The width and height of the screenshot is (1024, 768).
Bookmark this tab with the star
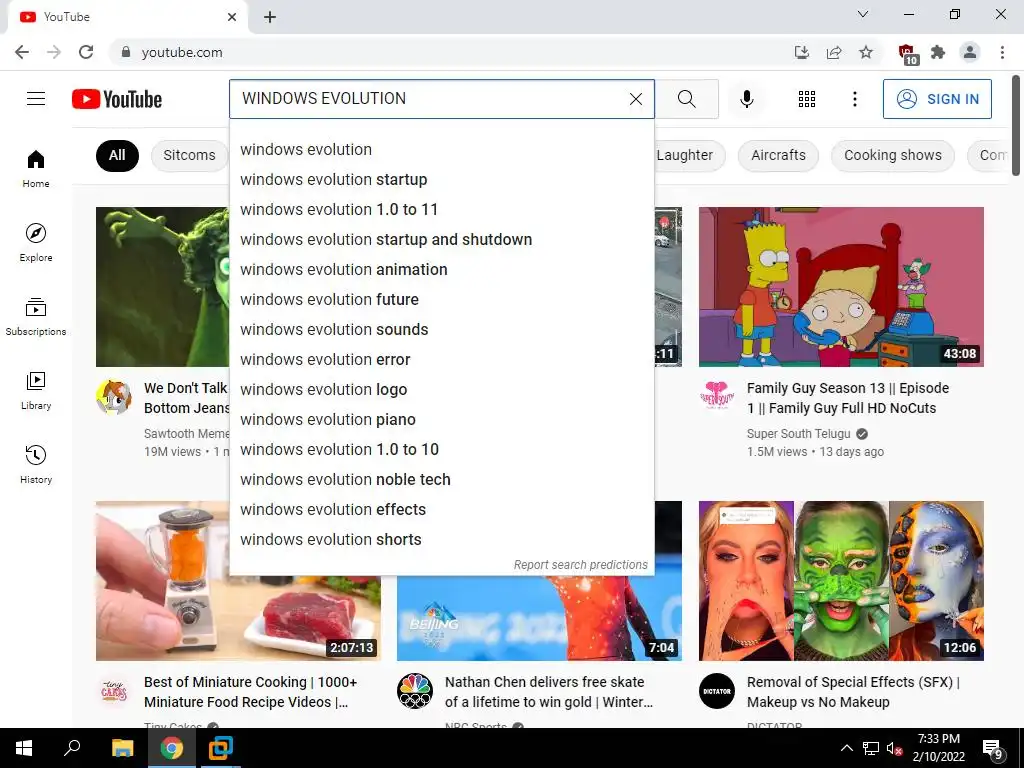tap(865, 52)
